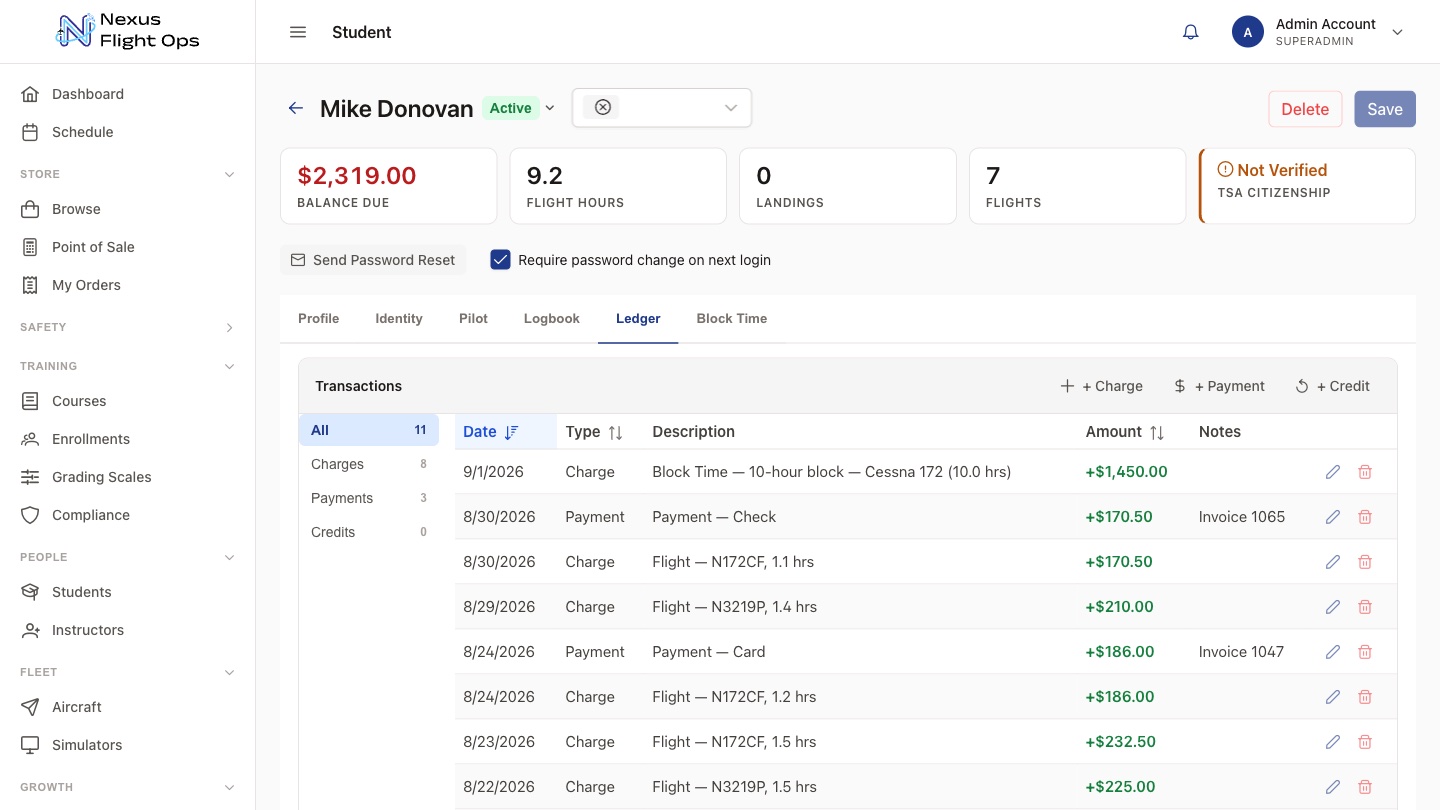The height and width of the screenshot is (810, 1440).
Task: Click the Delete student button
Action: pos(1305,109)
